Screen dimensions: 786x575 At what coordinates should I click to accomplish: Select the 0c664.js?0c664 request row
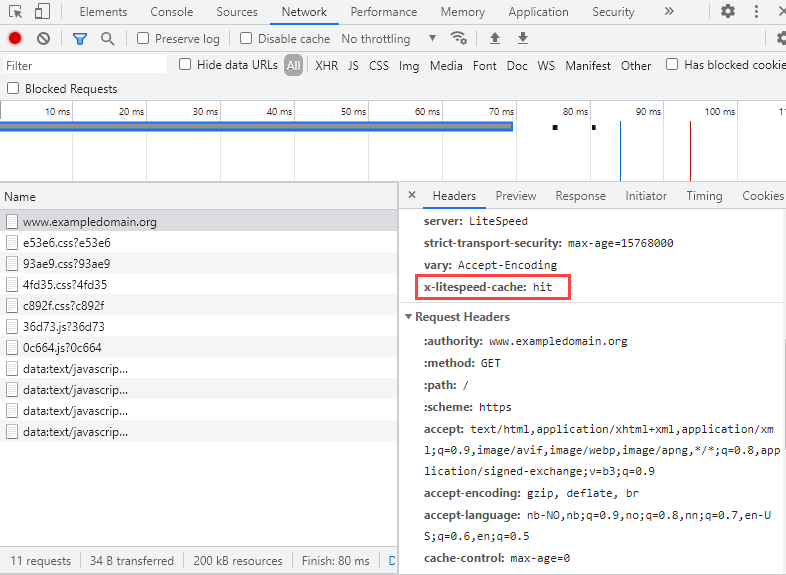click(x=199, y=348)
